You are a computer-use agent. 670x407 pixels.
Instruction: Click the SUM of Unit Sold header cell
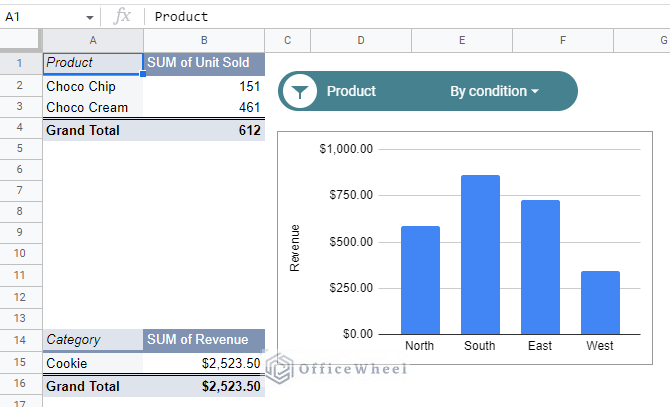204,64
